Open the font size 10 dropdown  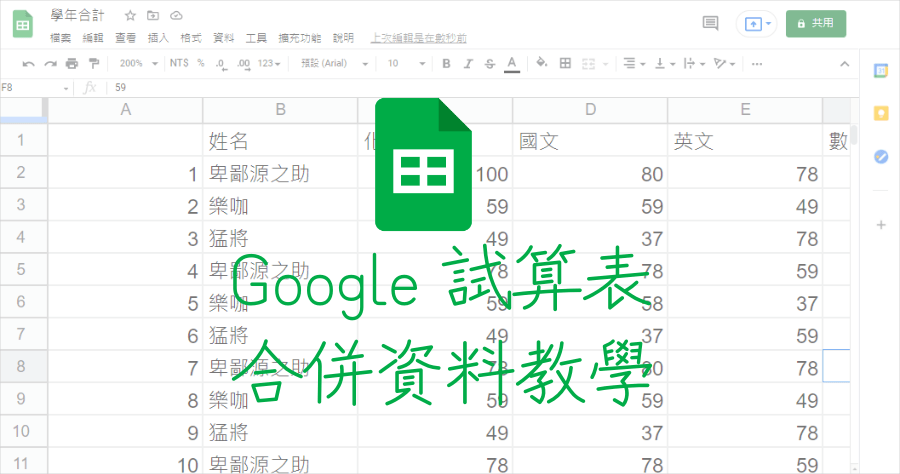coord(406,63)
